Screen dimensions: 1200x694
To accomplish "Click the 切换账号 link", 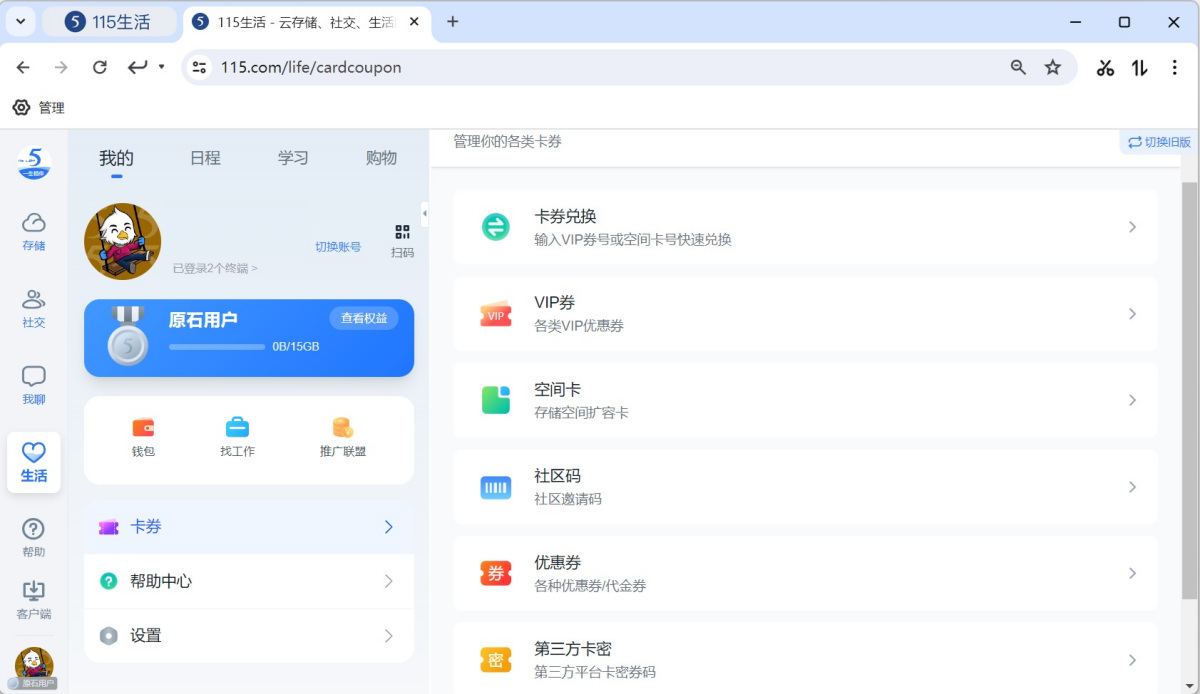I will tap(338, 247).
